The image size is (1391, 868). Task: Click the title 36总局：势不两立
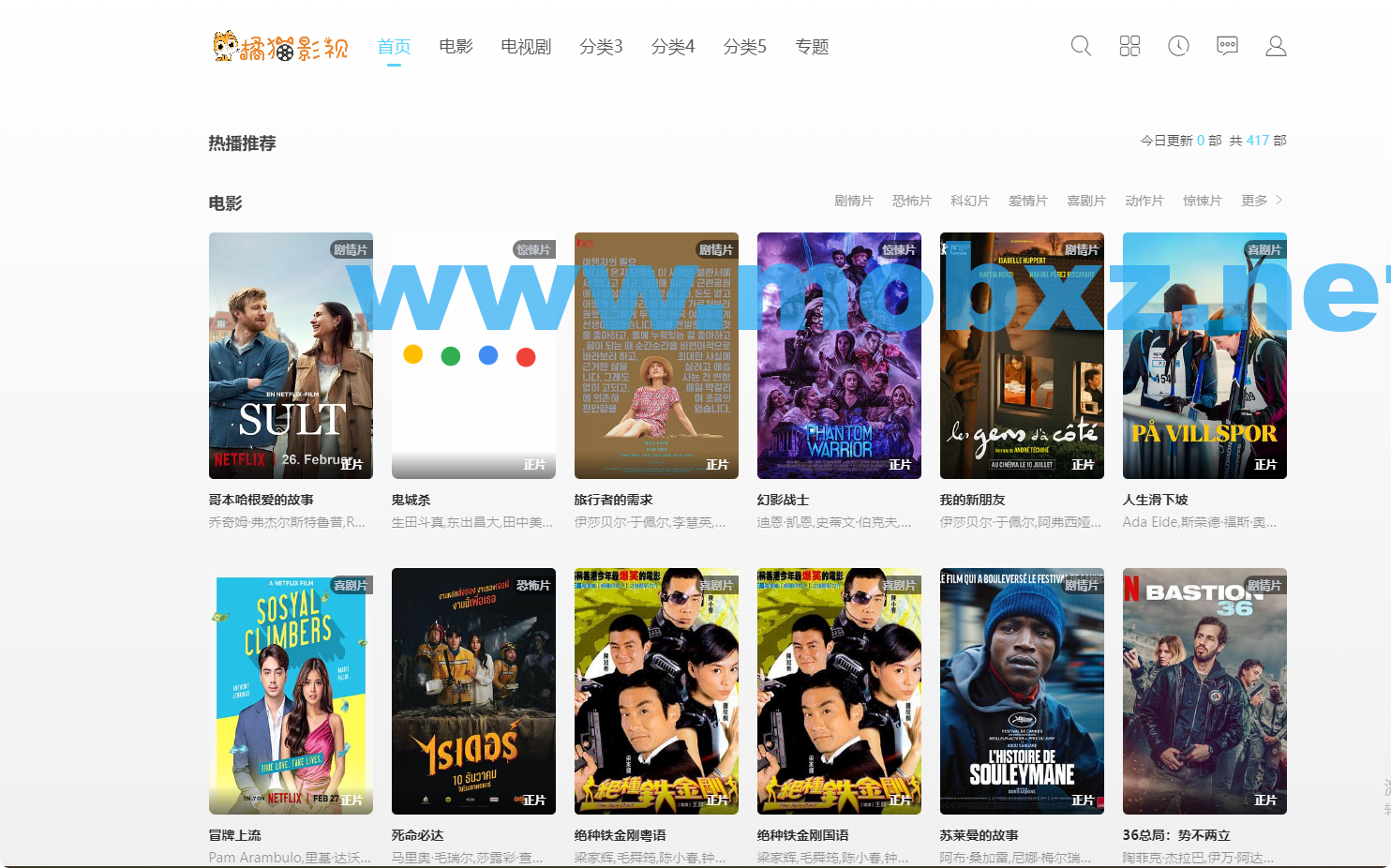point(1176,835)
